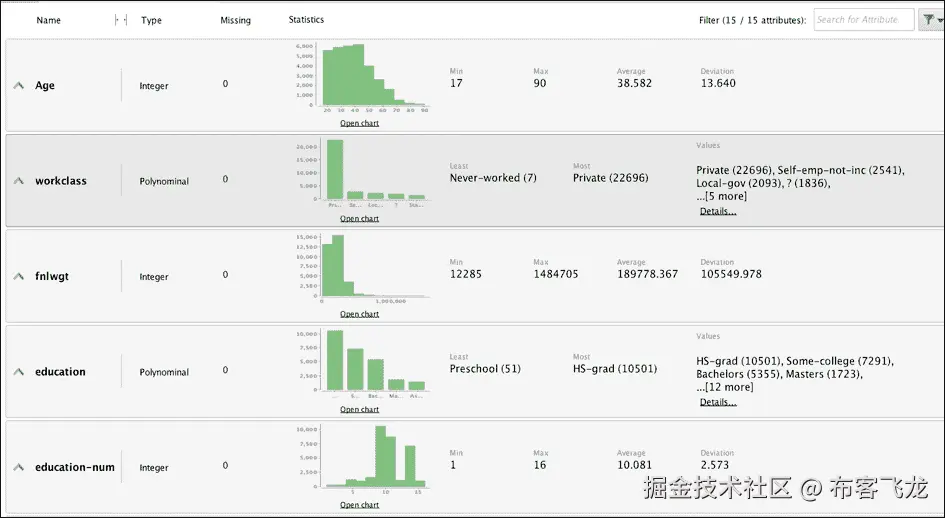Sort by the Name column header
The width and height of the screenshot is (945, 518).
pos(48,20)
